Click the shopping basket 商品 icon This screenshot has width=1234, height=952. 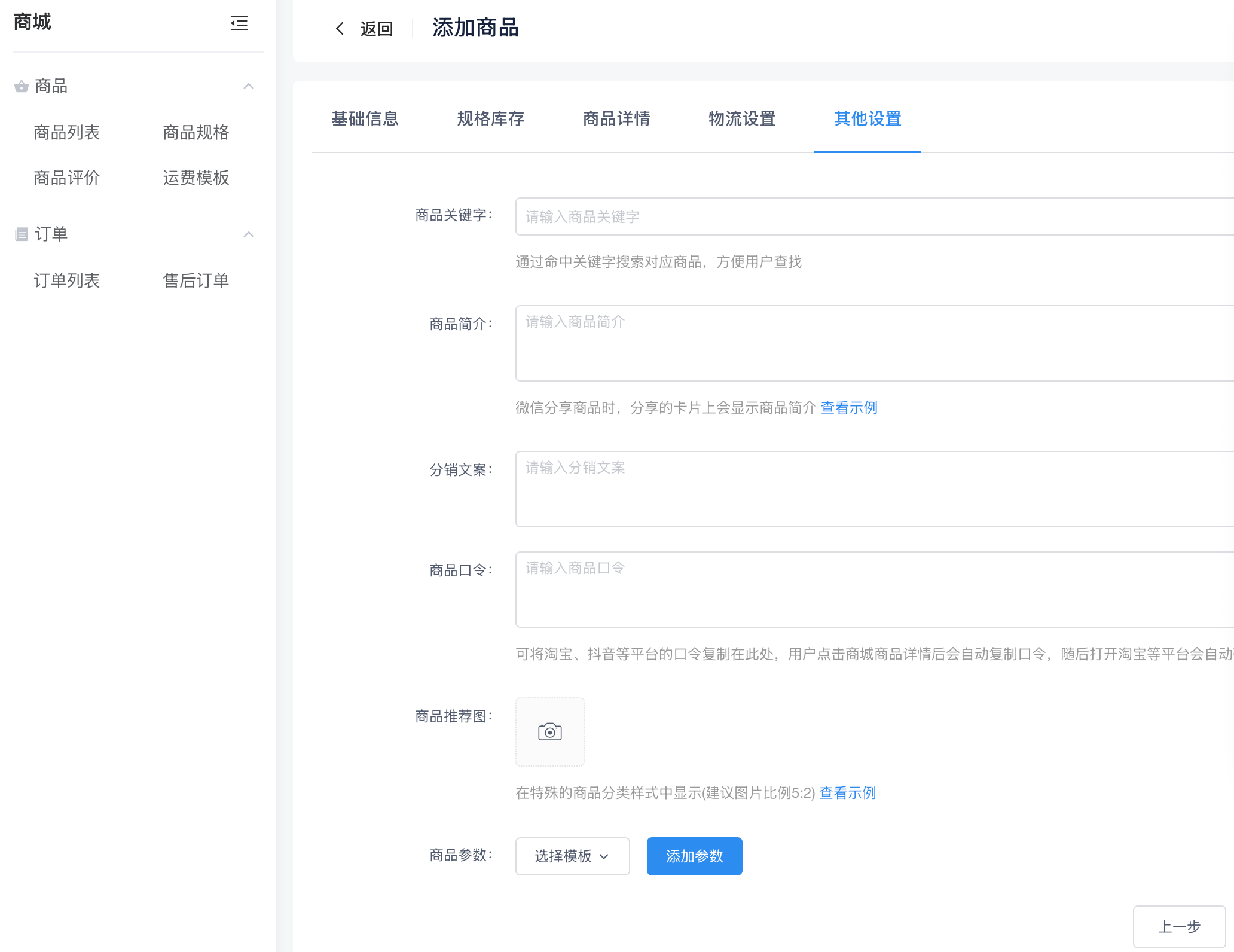22,86
